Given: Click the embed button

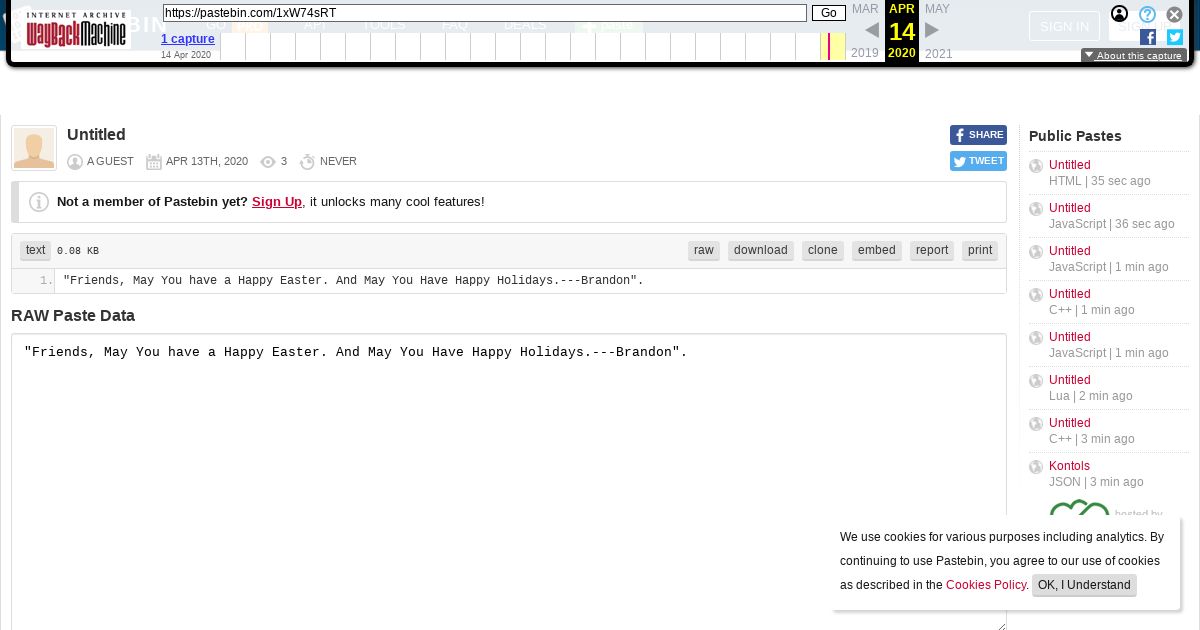Looking at the screenshot, I should (877, 251).
